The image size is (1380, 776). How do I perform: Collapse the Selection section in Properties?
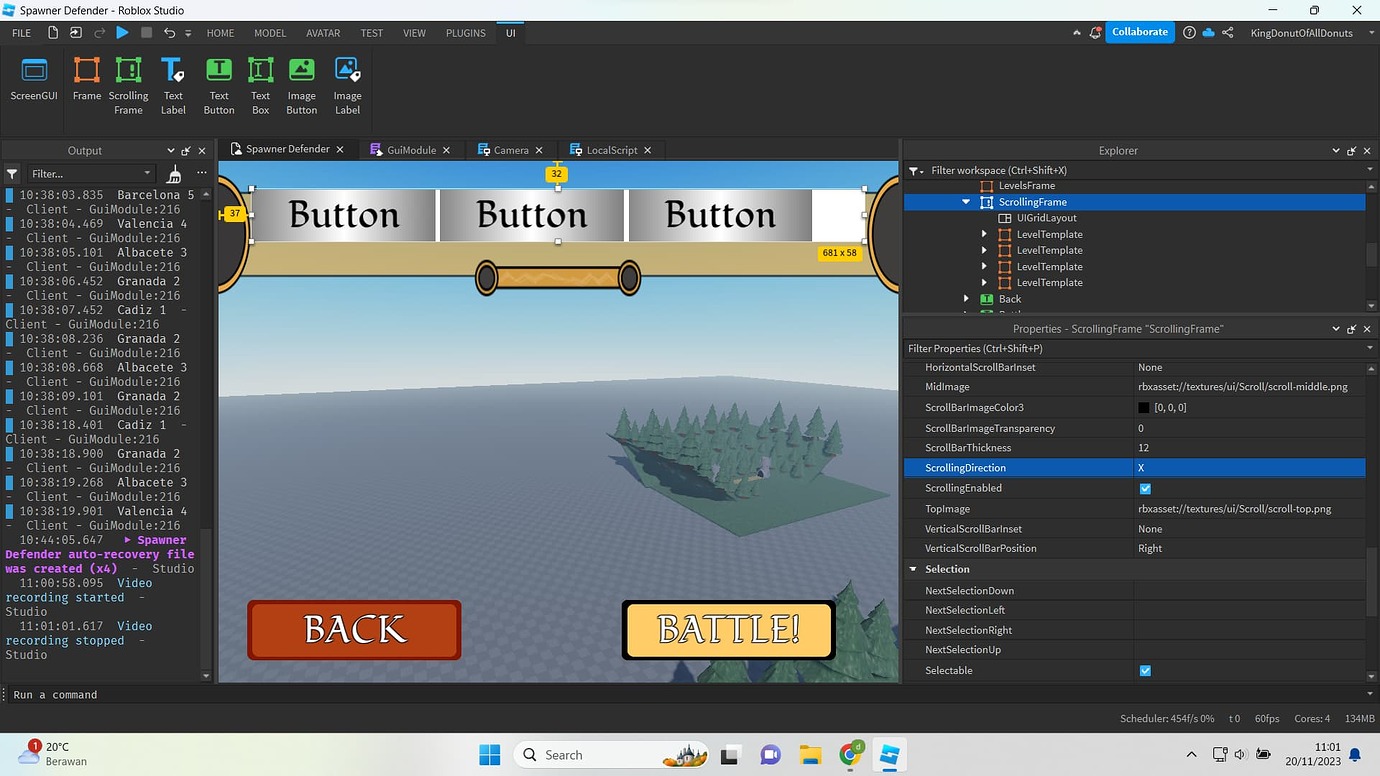911,569
